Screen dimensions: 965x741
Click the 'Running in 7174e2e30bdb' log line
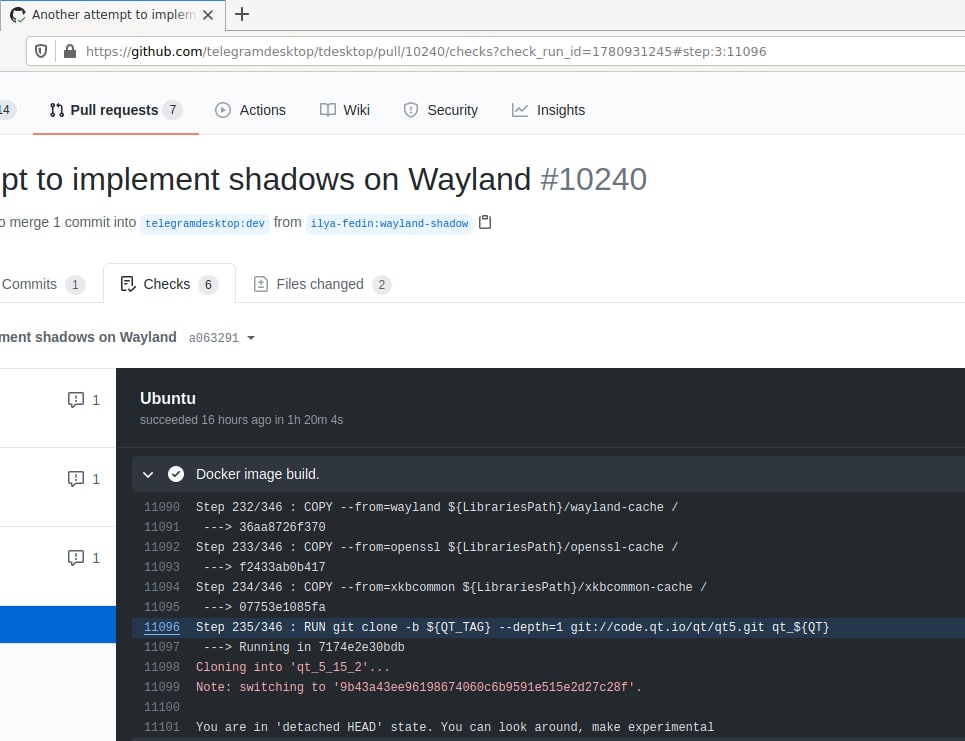point(303,647)
